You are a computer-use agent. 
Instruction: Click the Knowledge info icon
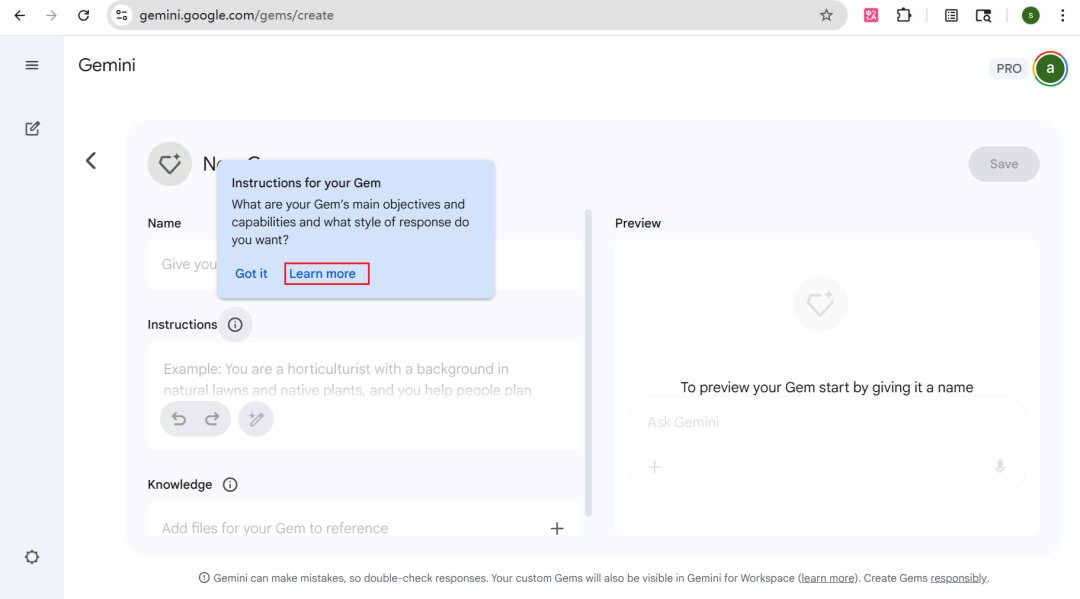click(230, 485)
